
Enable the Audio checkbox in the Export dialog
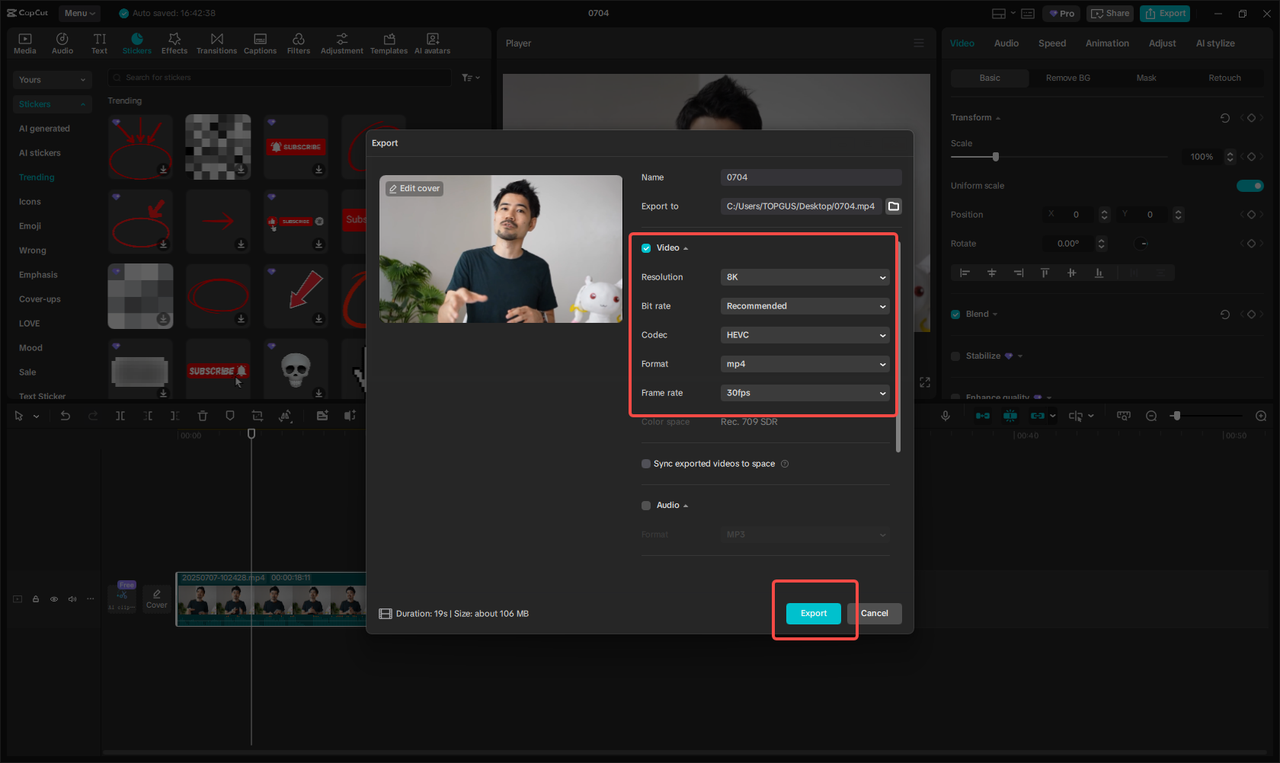(645, 505)
